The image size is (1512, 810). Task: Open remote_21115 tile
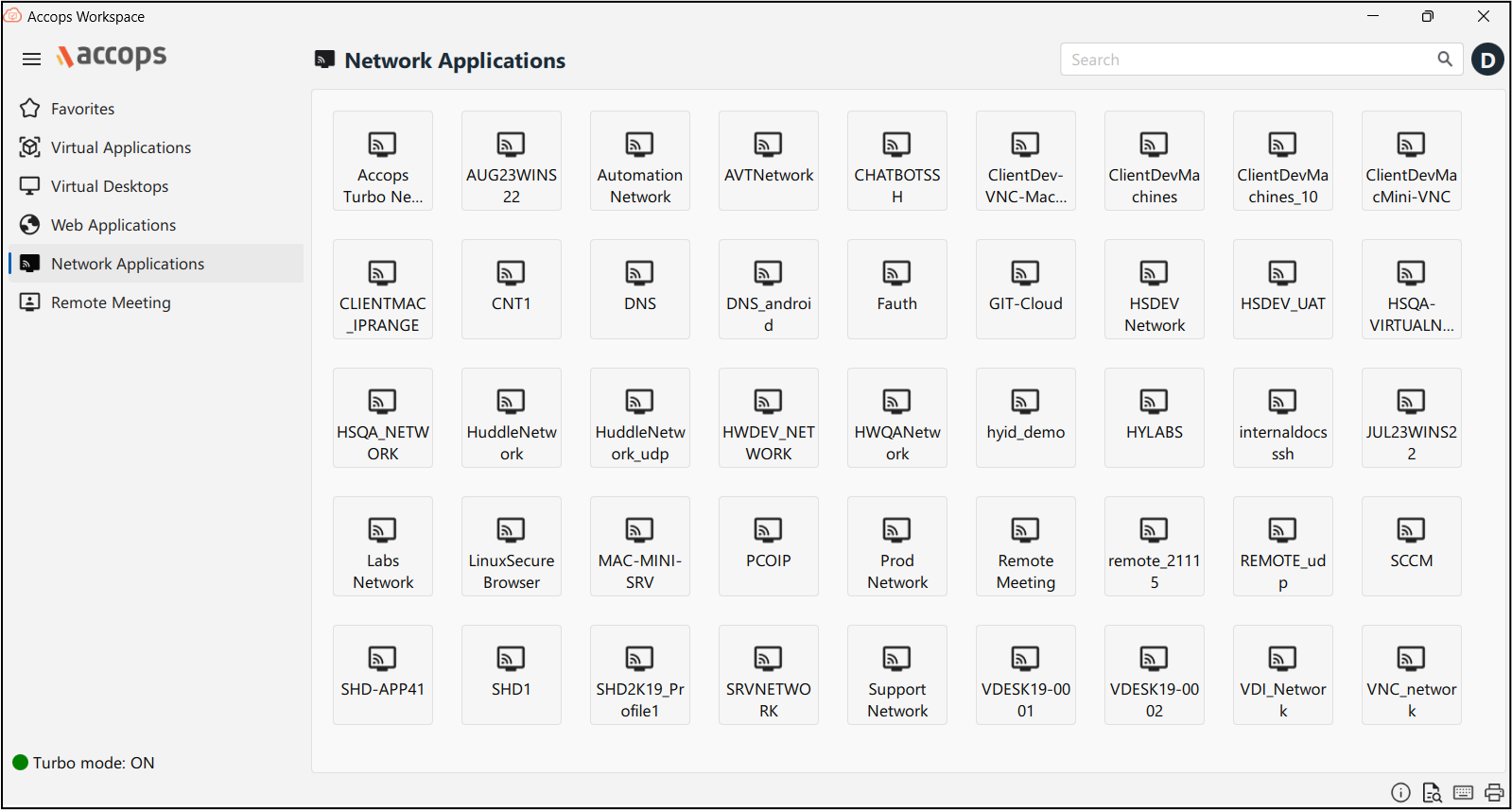point(1155,546)
